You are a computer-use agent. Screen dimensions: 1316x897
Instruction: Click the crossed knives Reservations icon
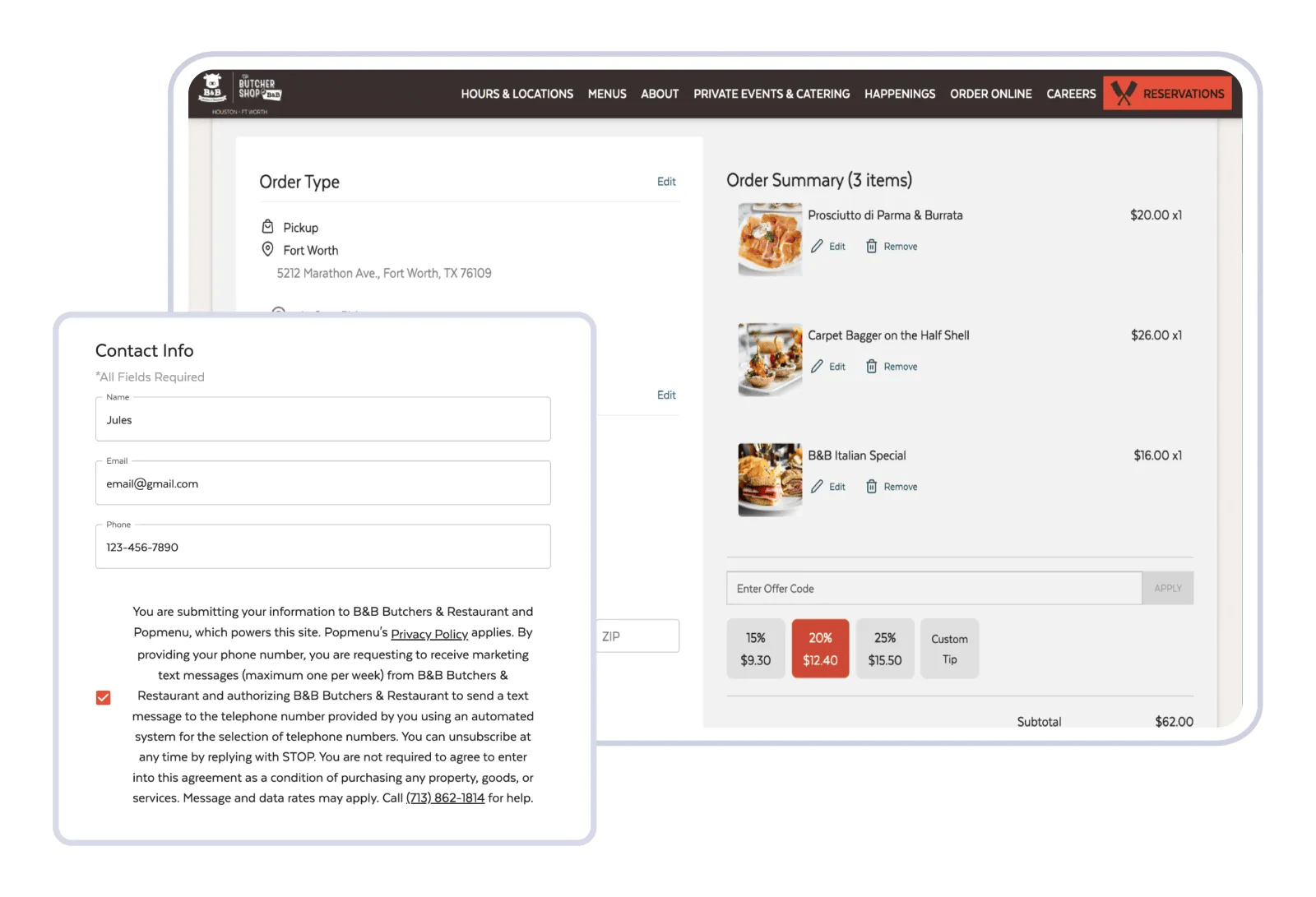pyautogui.click(x=1123, y=93)
